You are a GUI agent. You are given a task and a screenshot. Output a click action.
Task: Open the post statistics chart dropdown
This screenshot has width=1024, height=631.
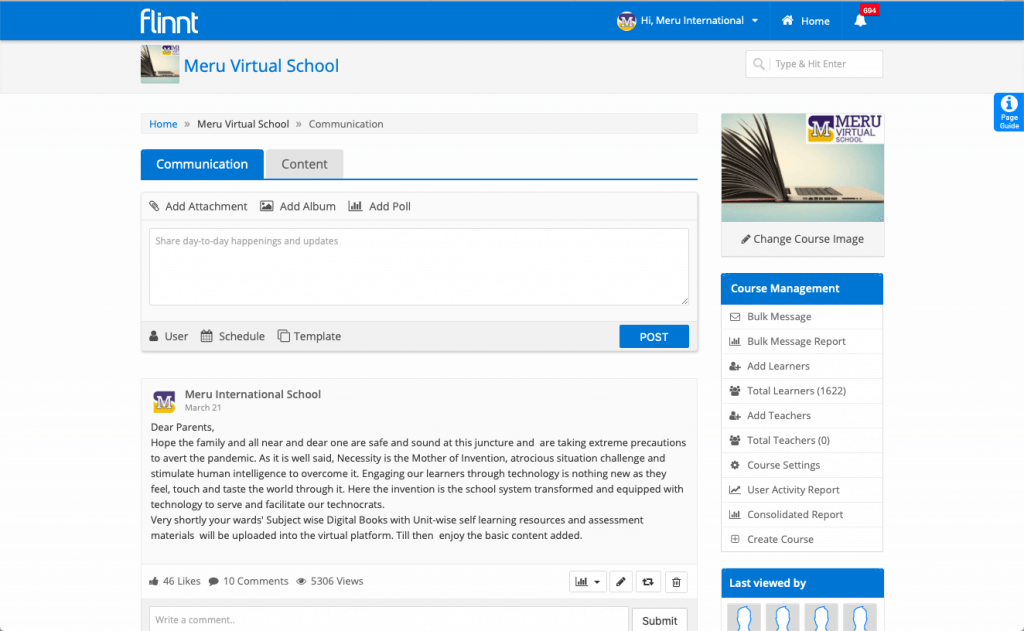pyautogui.click(x=587, y=581)
